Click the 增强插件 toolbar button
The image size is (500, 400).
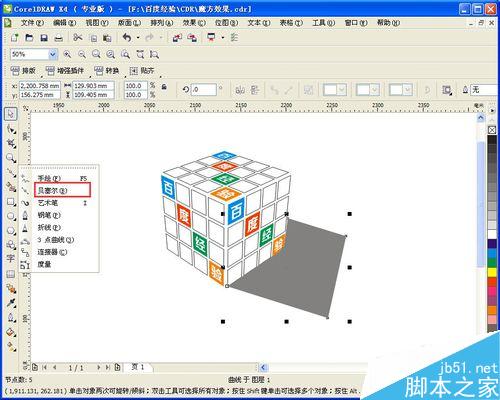(x=65, y=71)
